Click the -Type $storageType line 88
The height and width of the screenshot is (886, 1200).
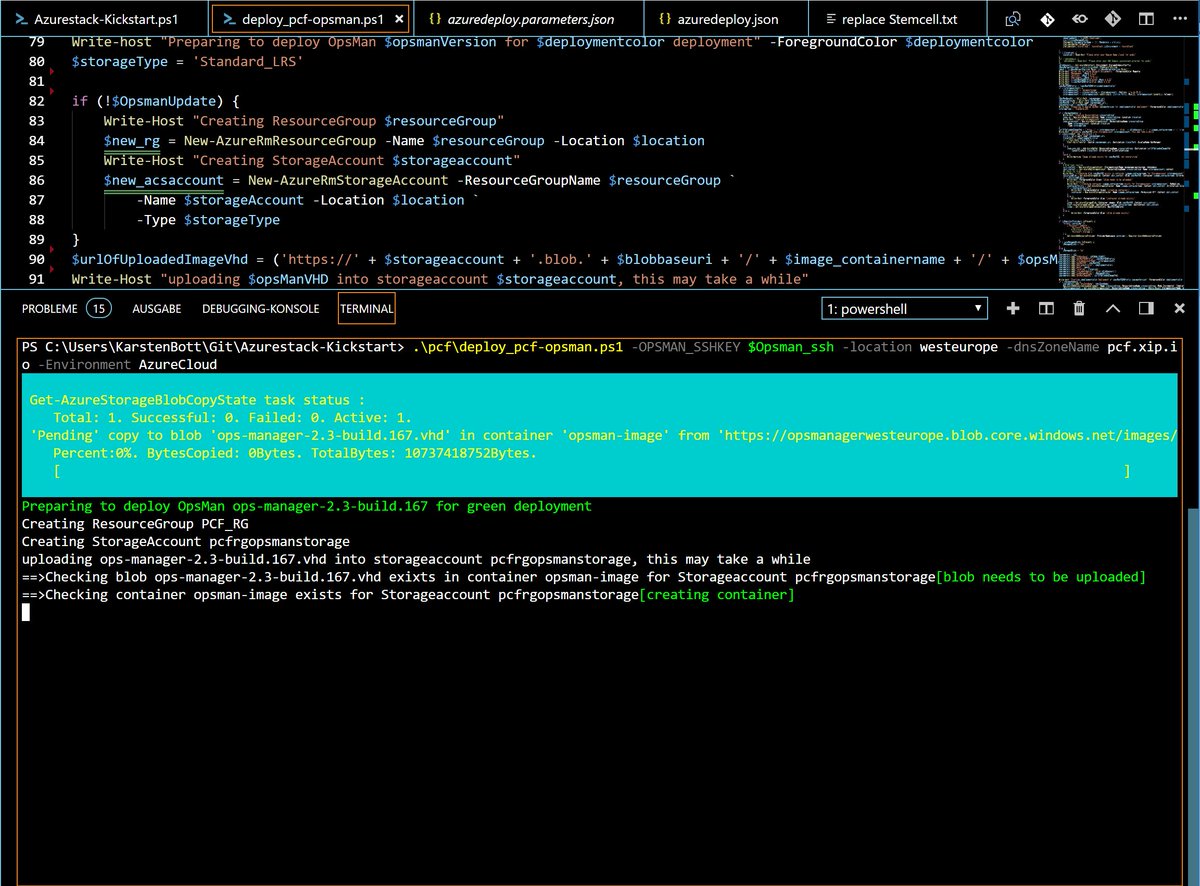click(208, 220)
